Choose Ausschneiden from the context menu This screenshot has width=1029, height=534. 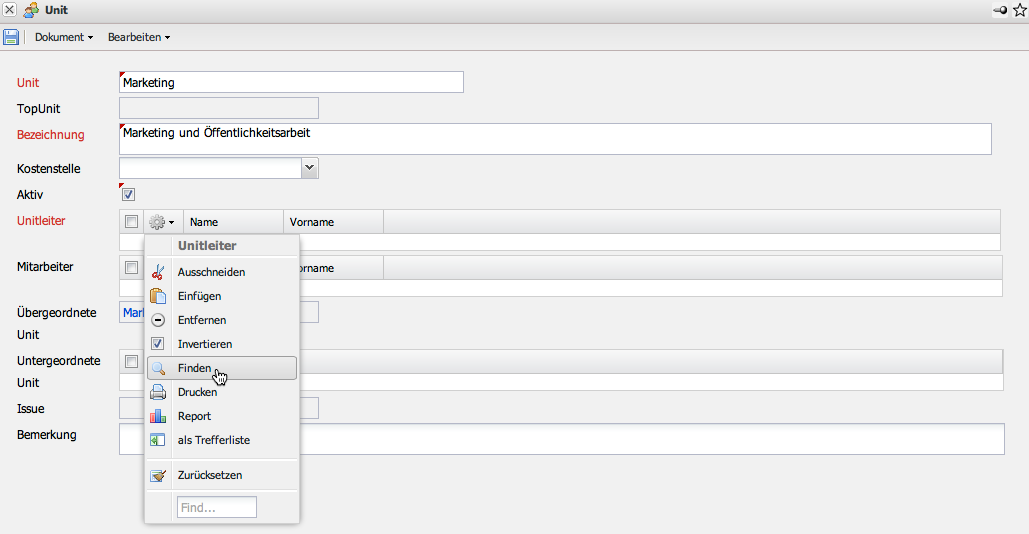coord(222,272)
